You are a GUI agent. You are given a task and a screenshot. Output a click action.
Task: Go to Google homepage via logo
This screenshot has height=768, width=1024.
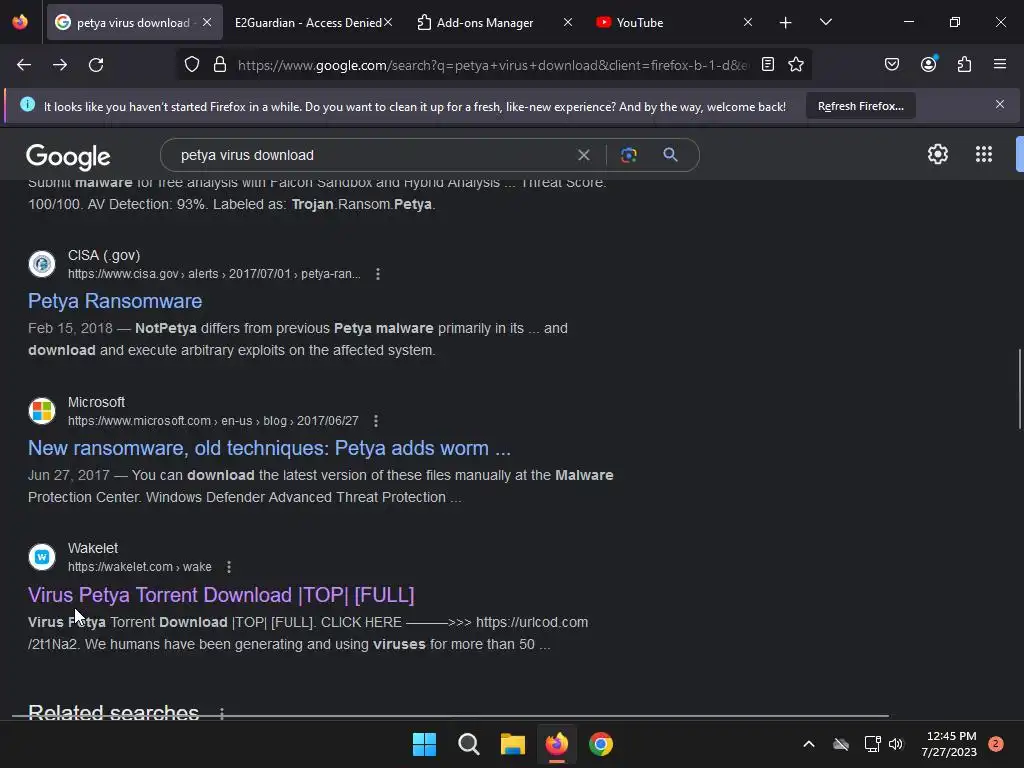tap(68, 157)
